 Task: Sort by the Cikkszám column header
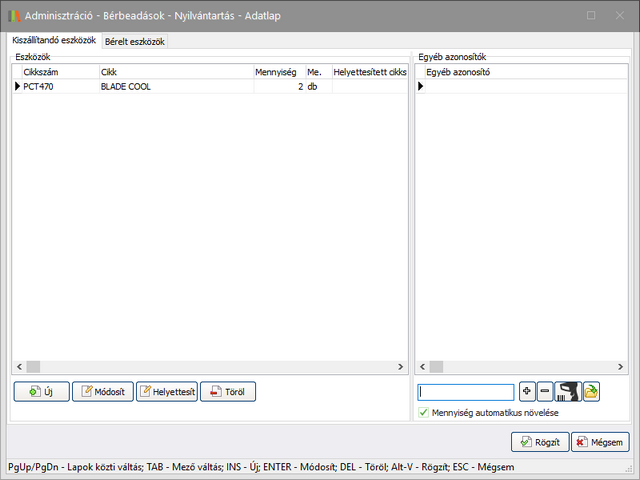click(x=58, y=72)
